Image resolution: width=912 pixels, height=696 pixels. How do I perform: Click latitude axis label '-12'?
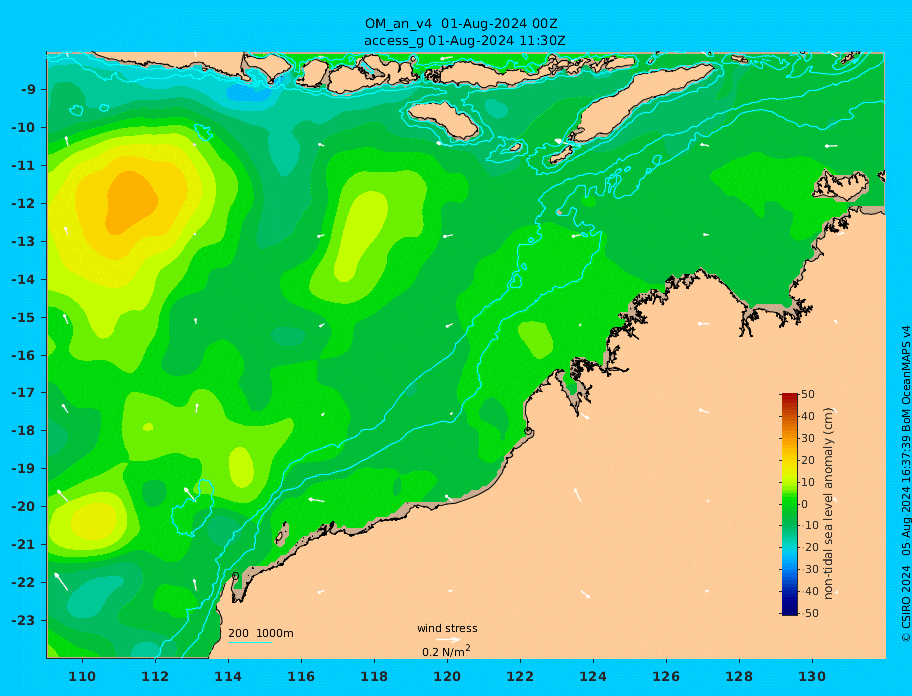click(x=23, y=204)
